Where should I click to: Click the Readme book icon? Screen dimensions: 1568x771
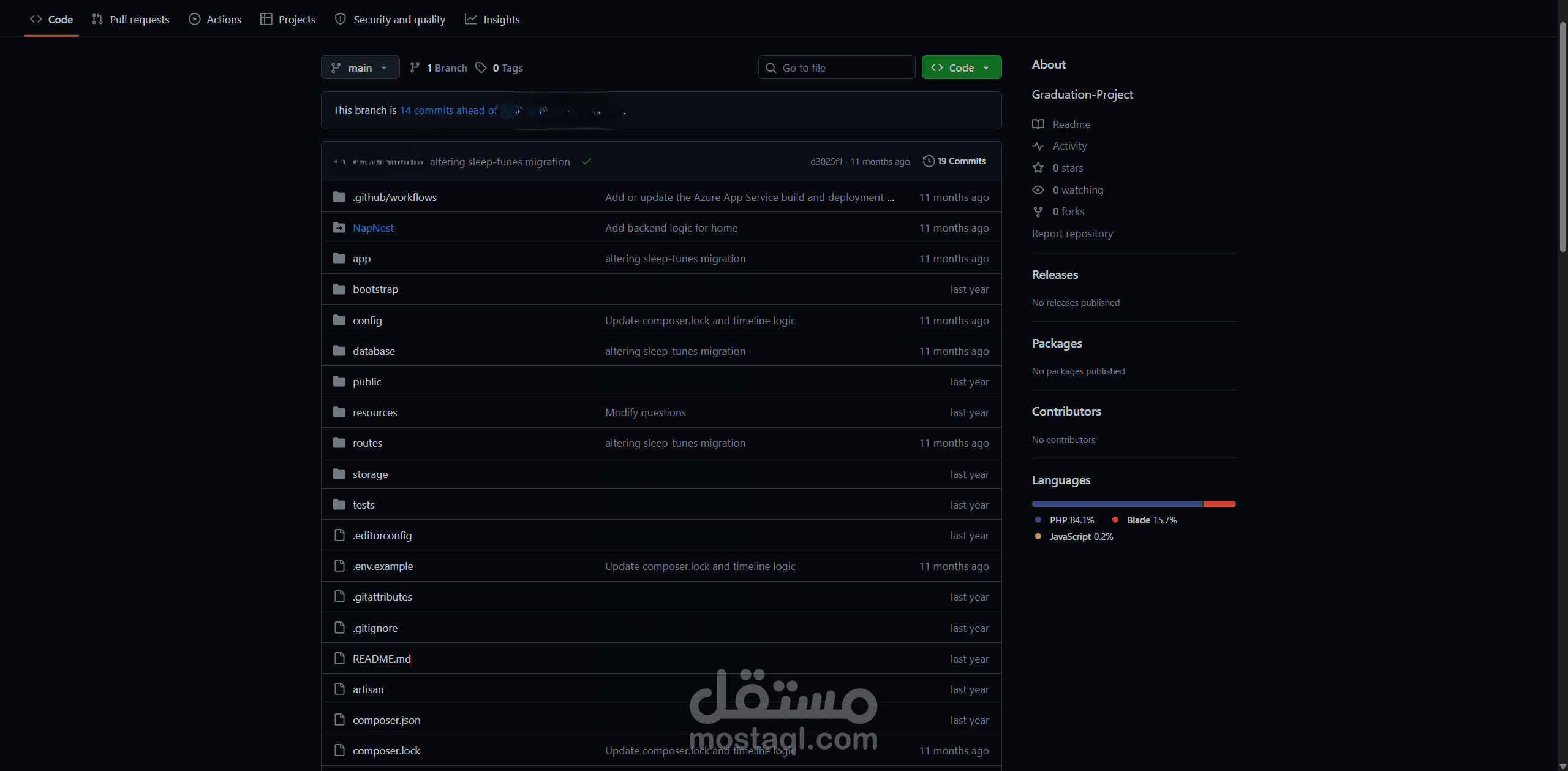1038,124
